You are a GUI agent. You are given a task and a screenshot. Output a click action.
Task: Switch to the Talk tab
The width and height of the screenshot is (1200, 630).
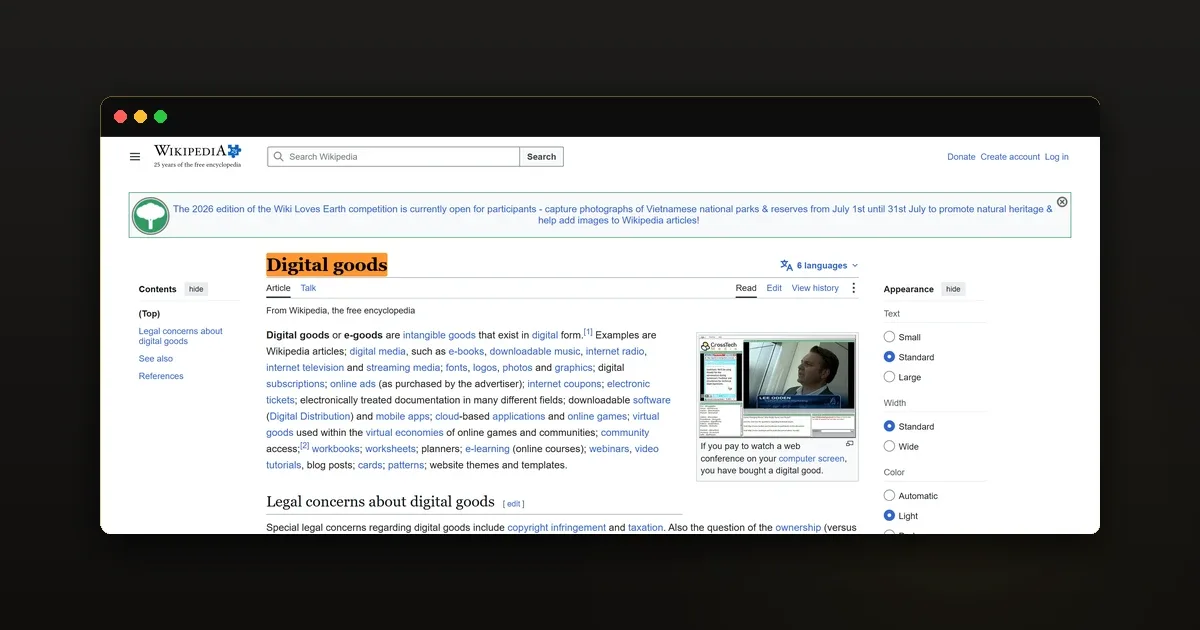pyautogui.click(x=308, y=288)
